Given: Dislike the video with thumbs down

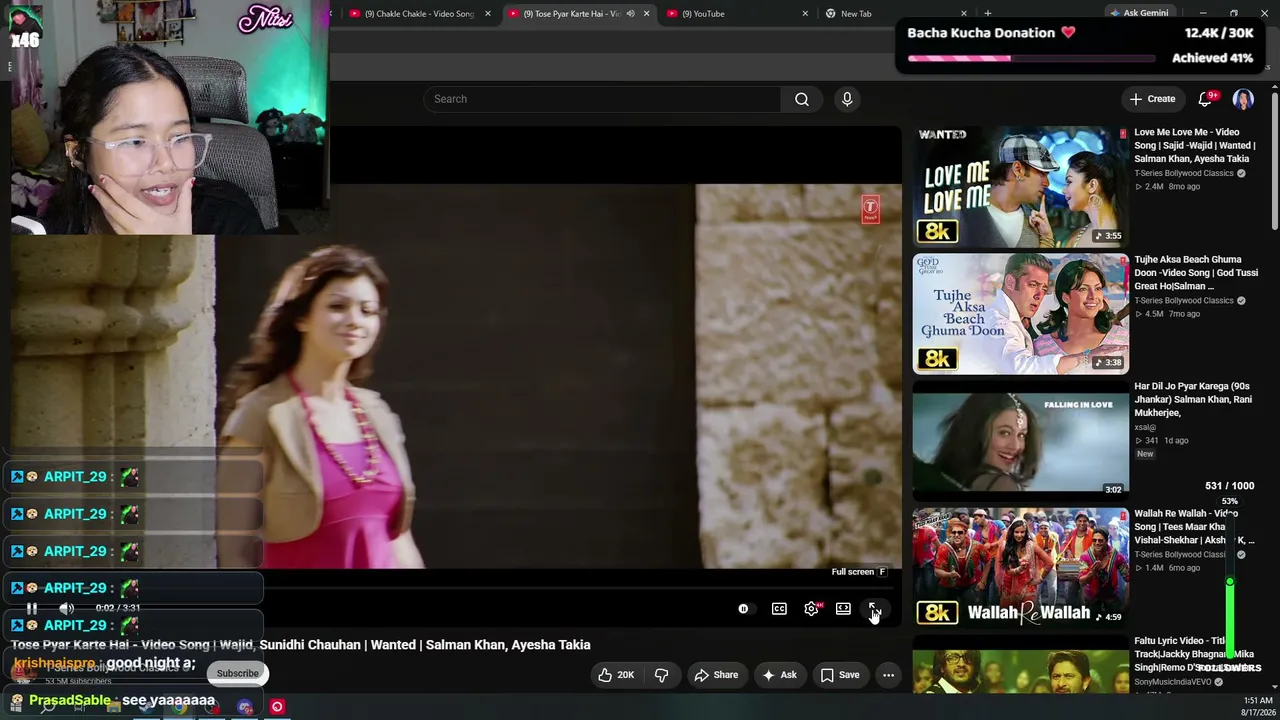Looking at the screenshot, I should coord(661,675).
